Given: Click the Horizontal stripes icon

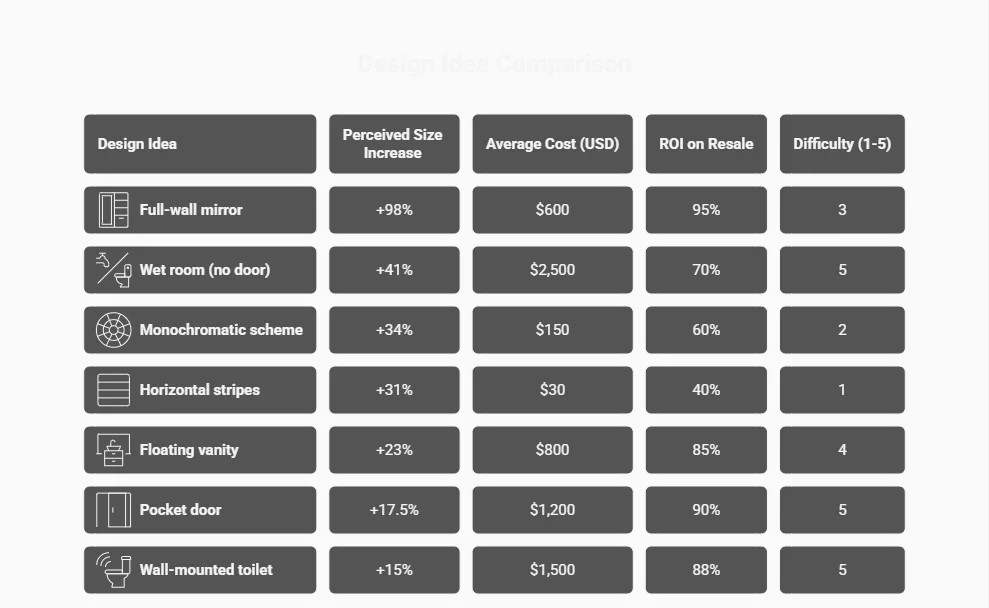Looking at the screenshot, I should click(x=113, y=390).
